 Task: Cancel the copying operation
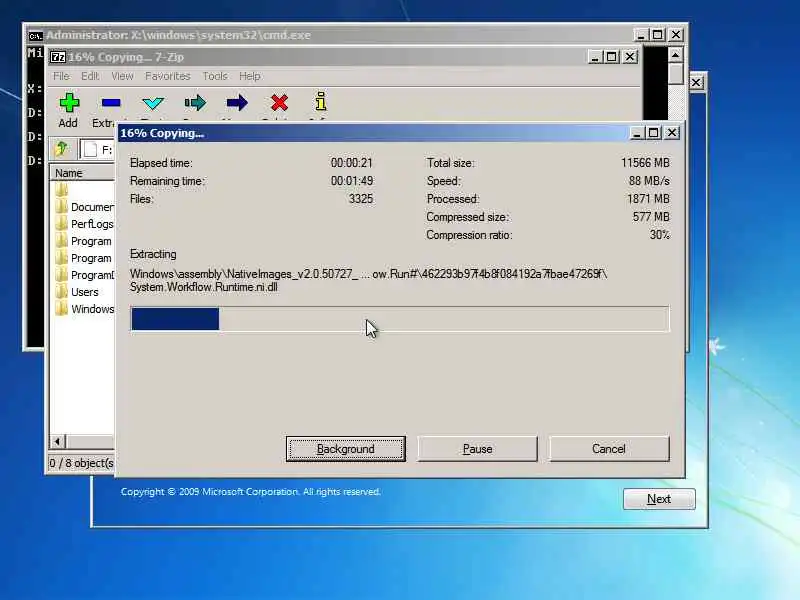coord(609,449)
